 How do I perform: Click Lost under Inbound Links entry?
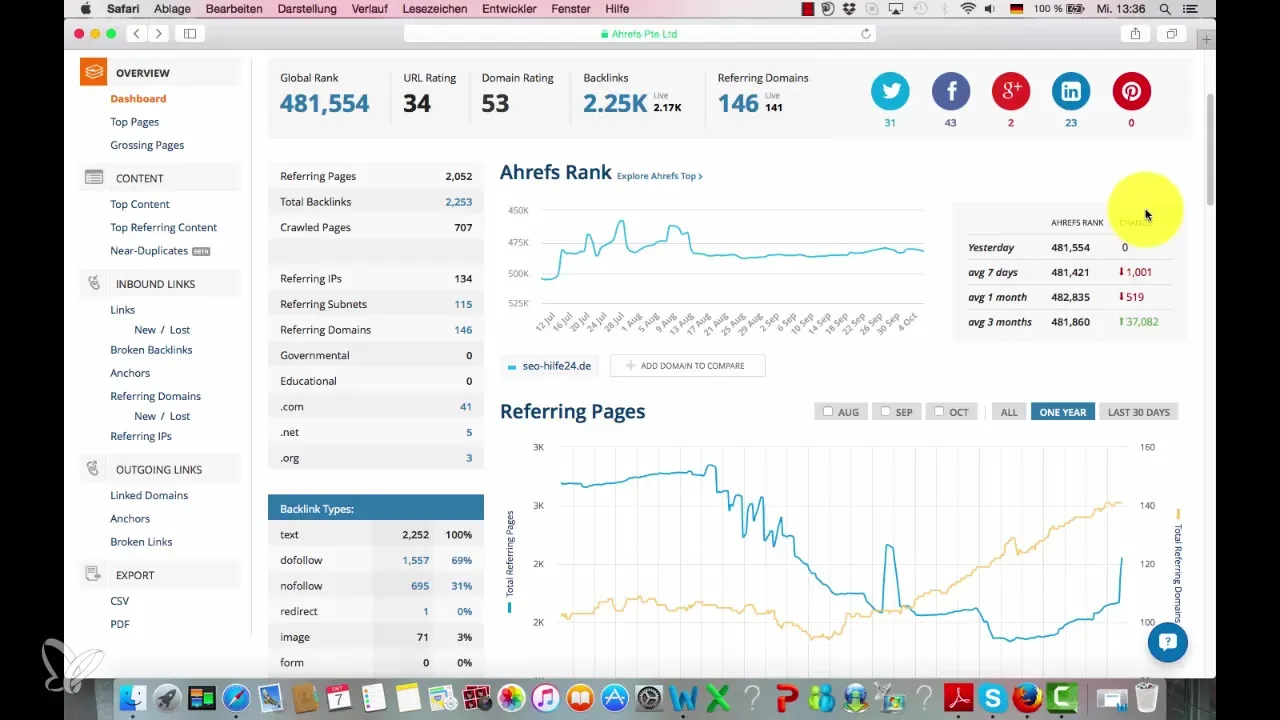[179, 330]
